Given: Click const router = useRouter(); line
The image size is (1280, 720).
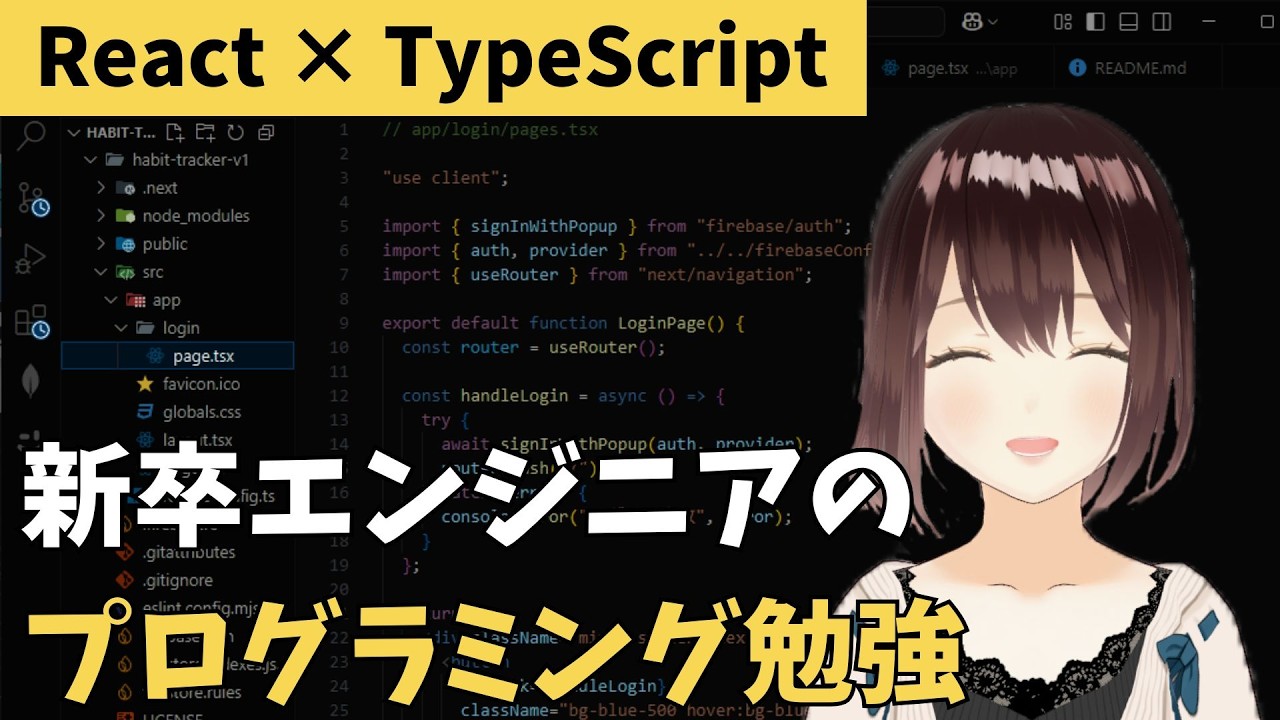Looking at the screenshot, I should coord(533,347).
